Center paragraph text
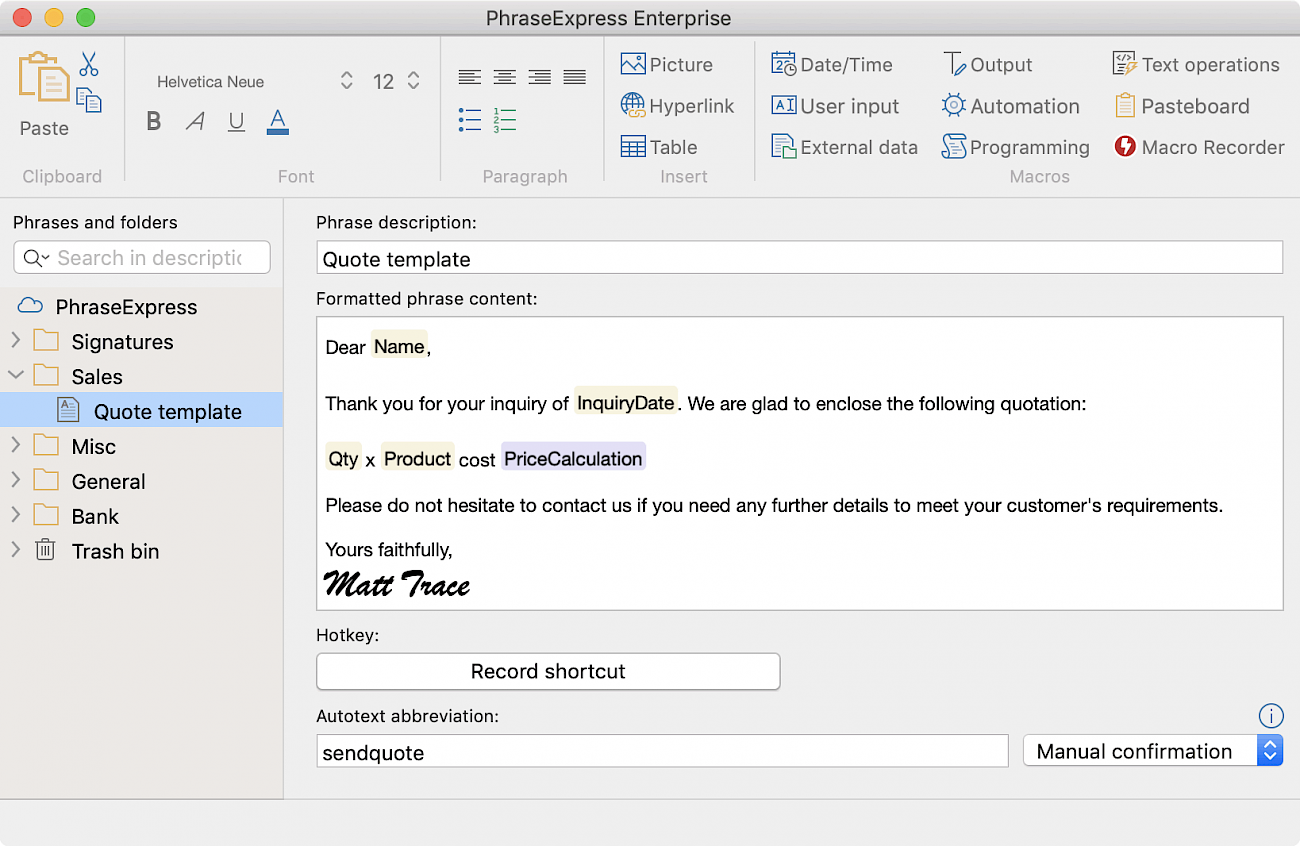The width and height of the screenshot is (1300, 846). click(x=504, y=77)
